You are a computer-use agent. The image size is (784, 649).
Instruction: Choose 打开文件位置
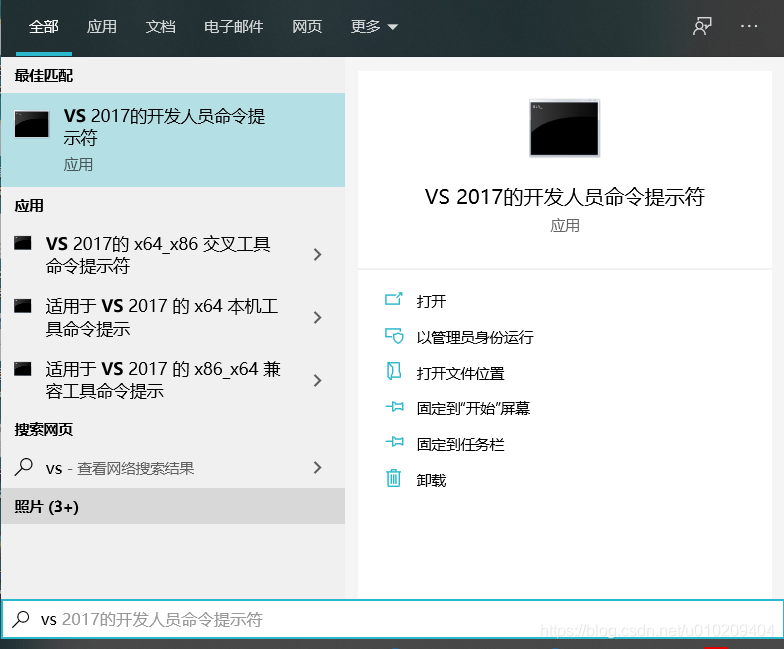460,374
